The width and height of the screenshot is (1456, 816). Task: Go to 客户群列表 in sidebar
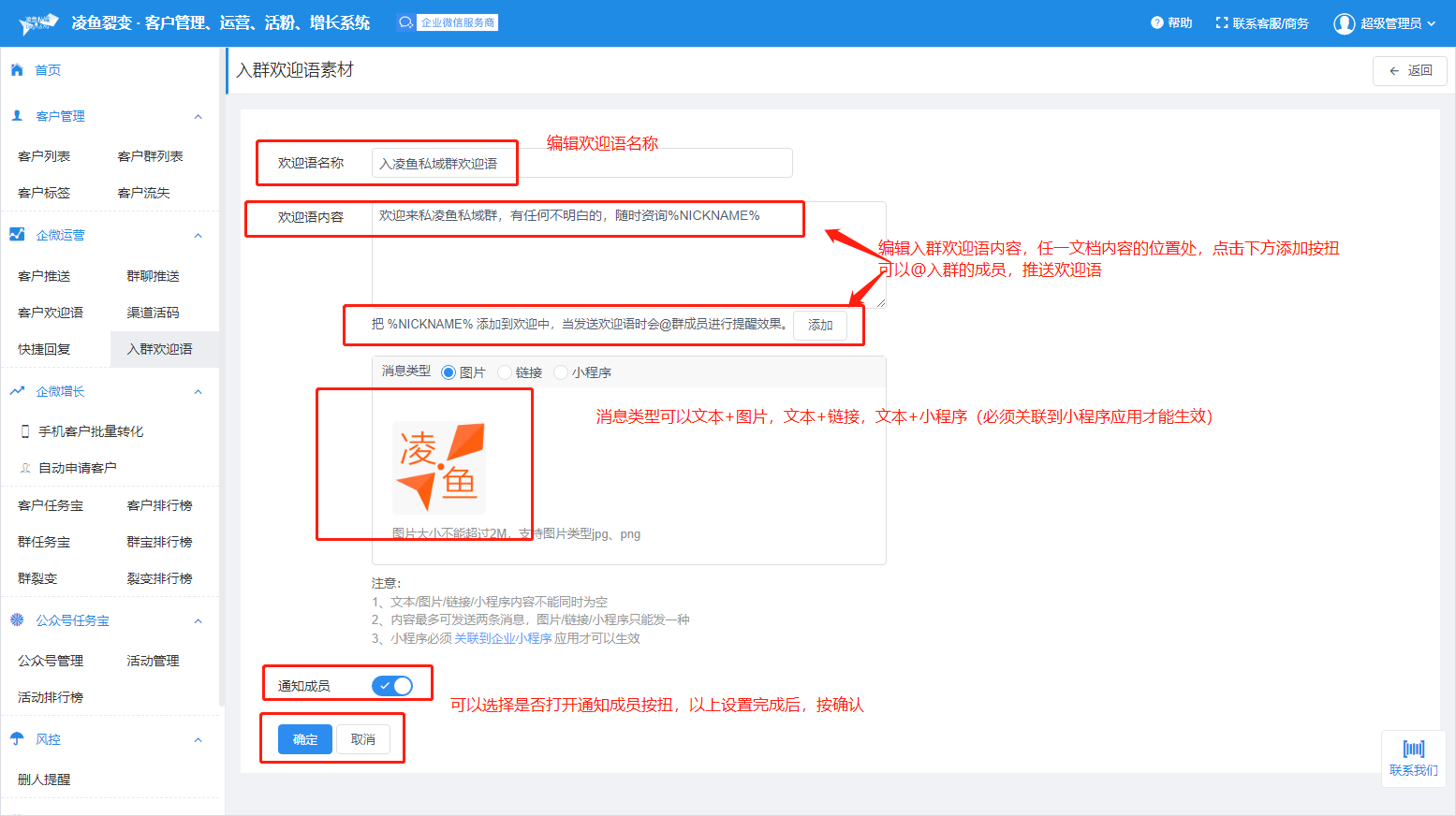point(150,156)
